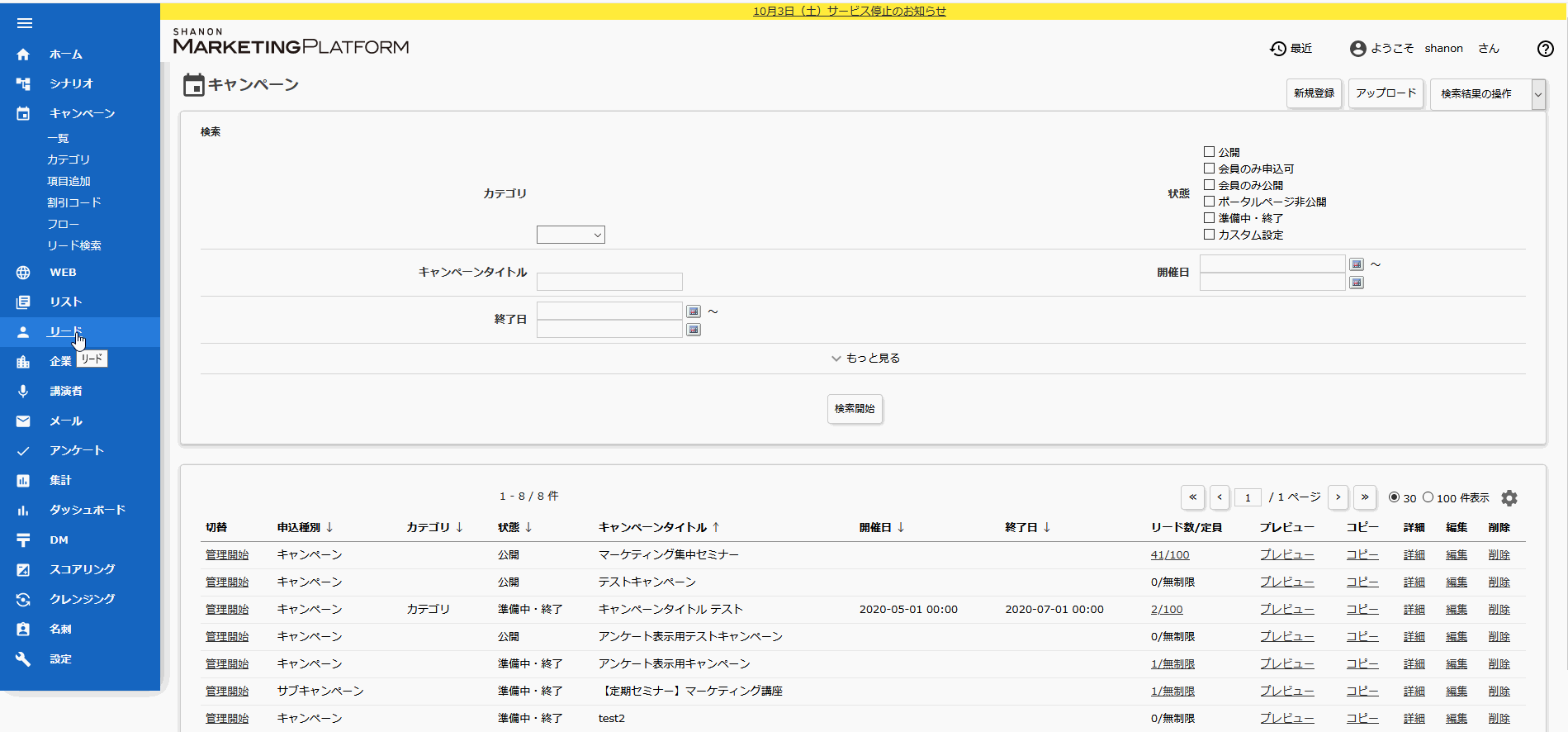Open リード検索 submenu item
Screen dimensions: 1568x732
point(74,246)
